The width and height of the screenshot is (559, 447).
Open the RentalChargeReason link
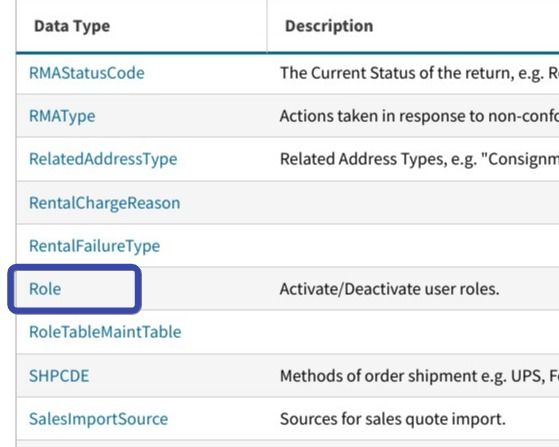pyautogui.click(x=104, y=203)
